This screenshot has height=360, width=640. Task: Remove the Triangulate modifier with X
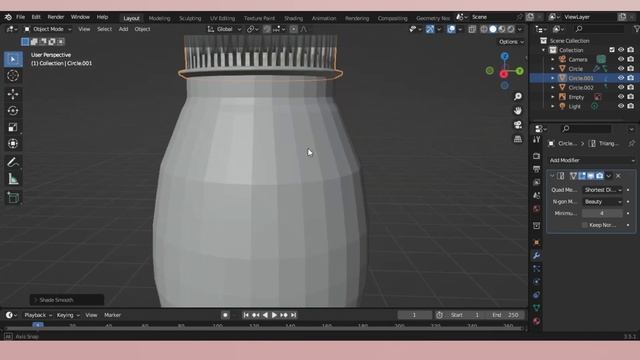point(618,176)
